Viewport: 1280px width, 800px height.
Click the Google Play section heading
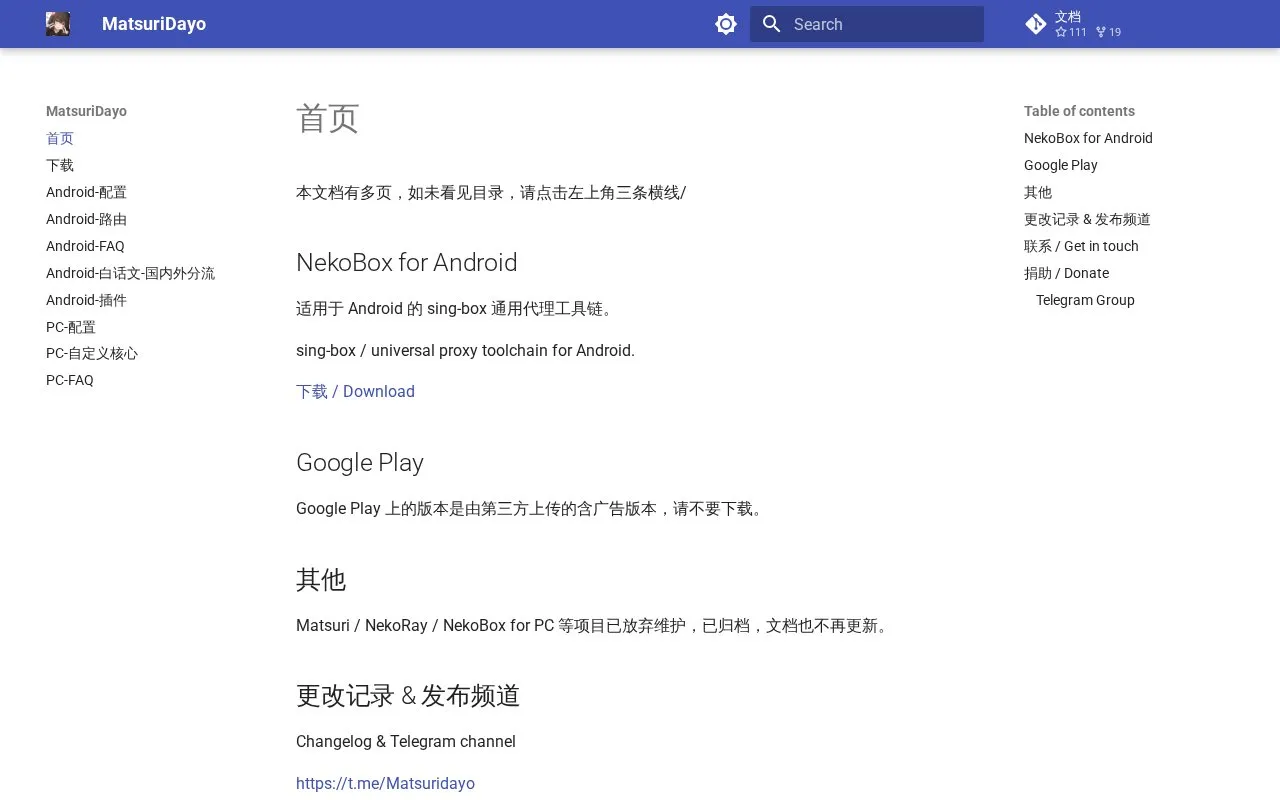pos(360,462)
